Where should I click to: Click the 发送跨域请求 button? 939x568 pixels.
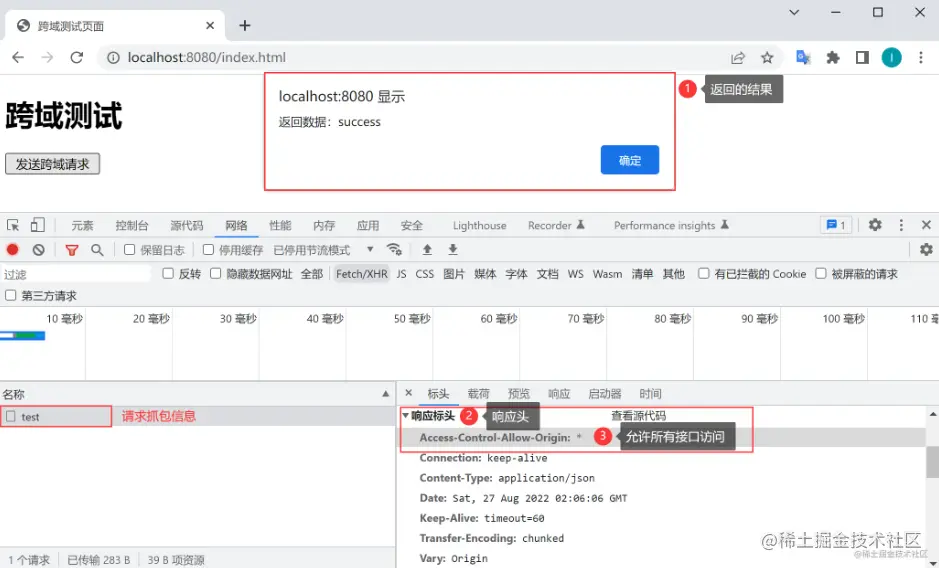click(53, 164)
